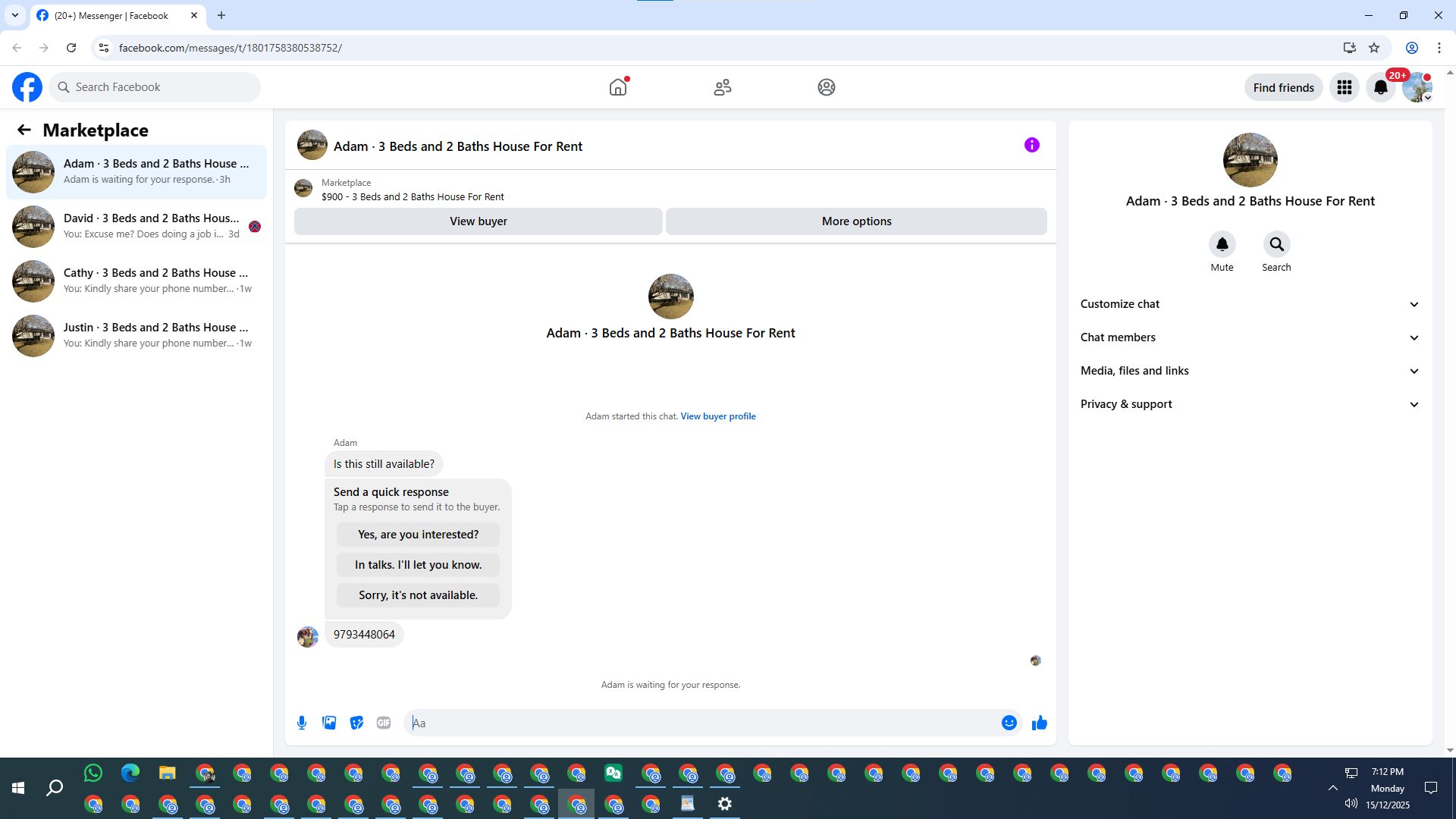Image resolution: width=1456 pixels, height=819 pixels.
Task: Click the chat header profile picture
Action: pos(312,145)
